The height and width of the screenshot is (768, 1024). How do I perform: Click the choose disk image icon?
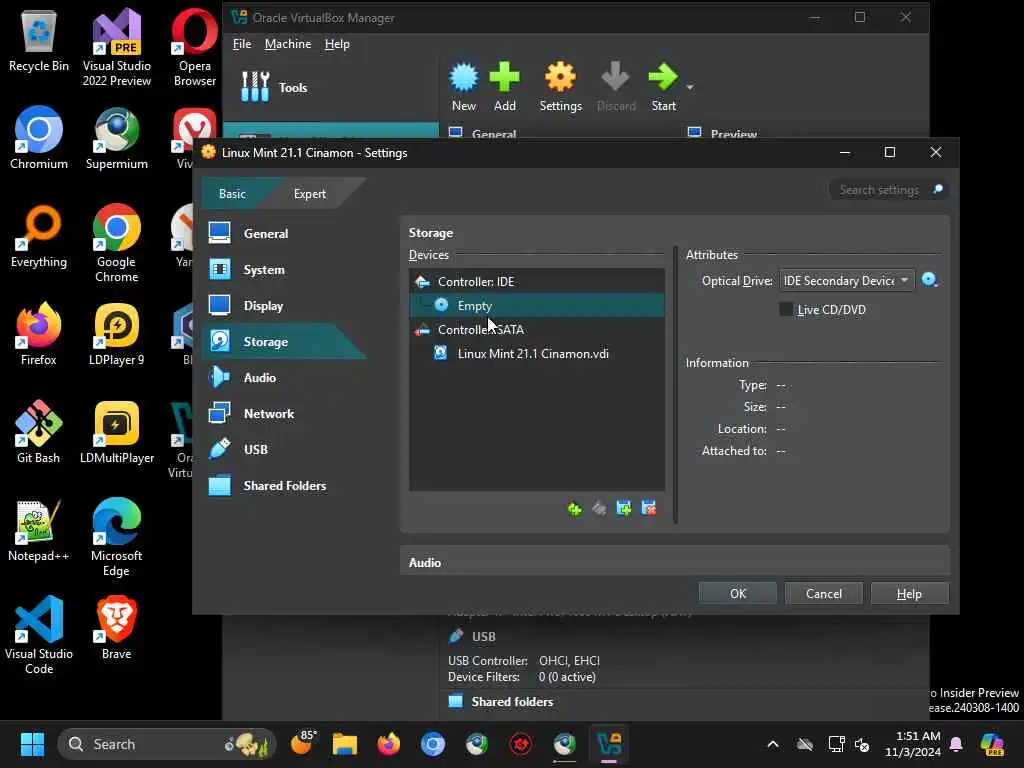[929, 280]
